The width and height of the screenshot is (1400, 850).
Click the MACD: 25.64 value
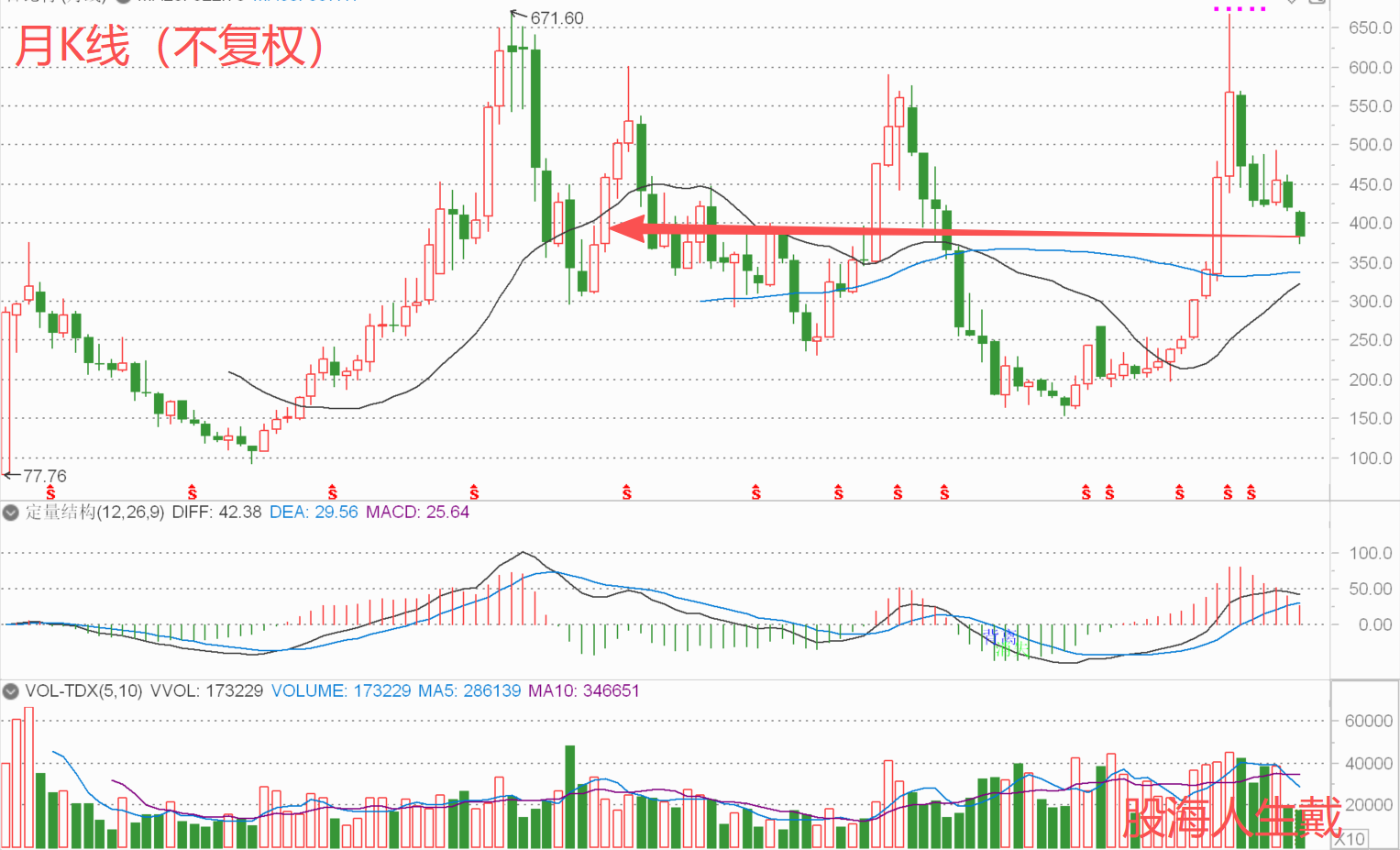click(x=417, y=512)
